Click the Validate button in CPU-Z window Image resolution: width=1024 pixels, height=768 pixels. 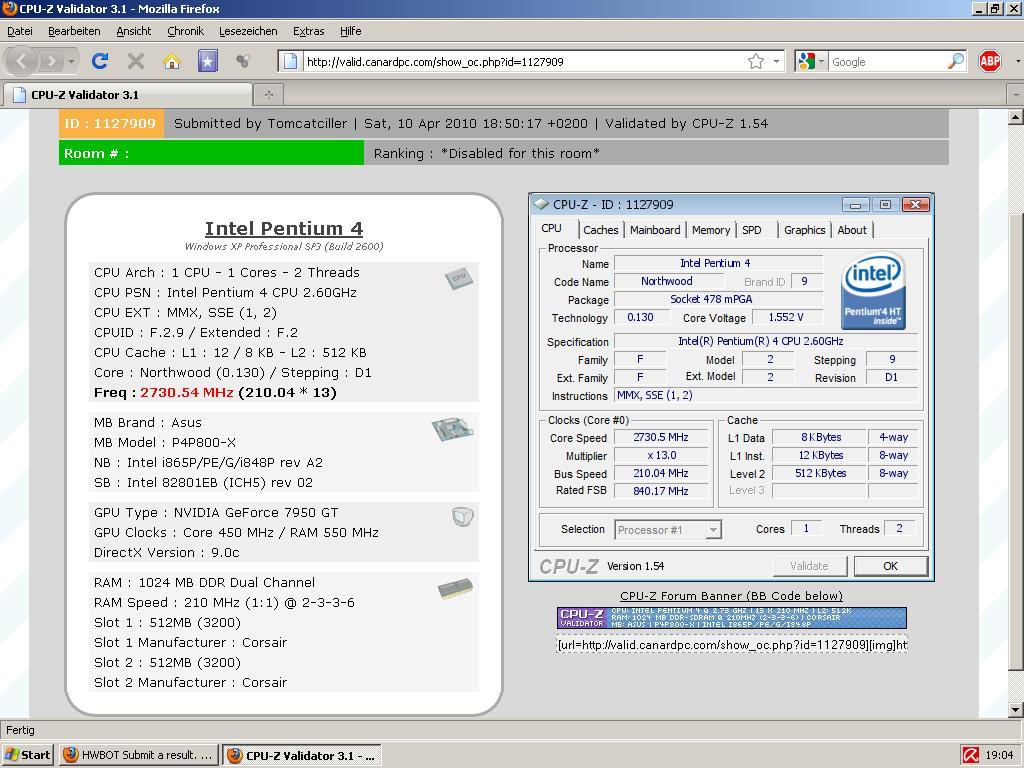coord(810,566)
